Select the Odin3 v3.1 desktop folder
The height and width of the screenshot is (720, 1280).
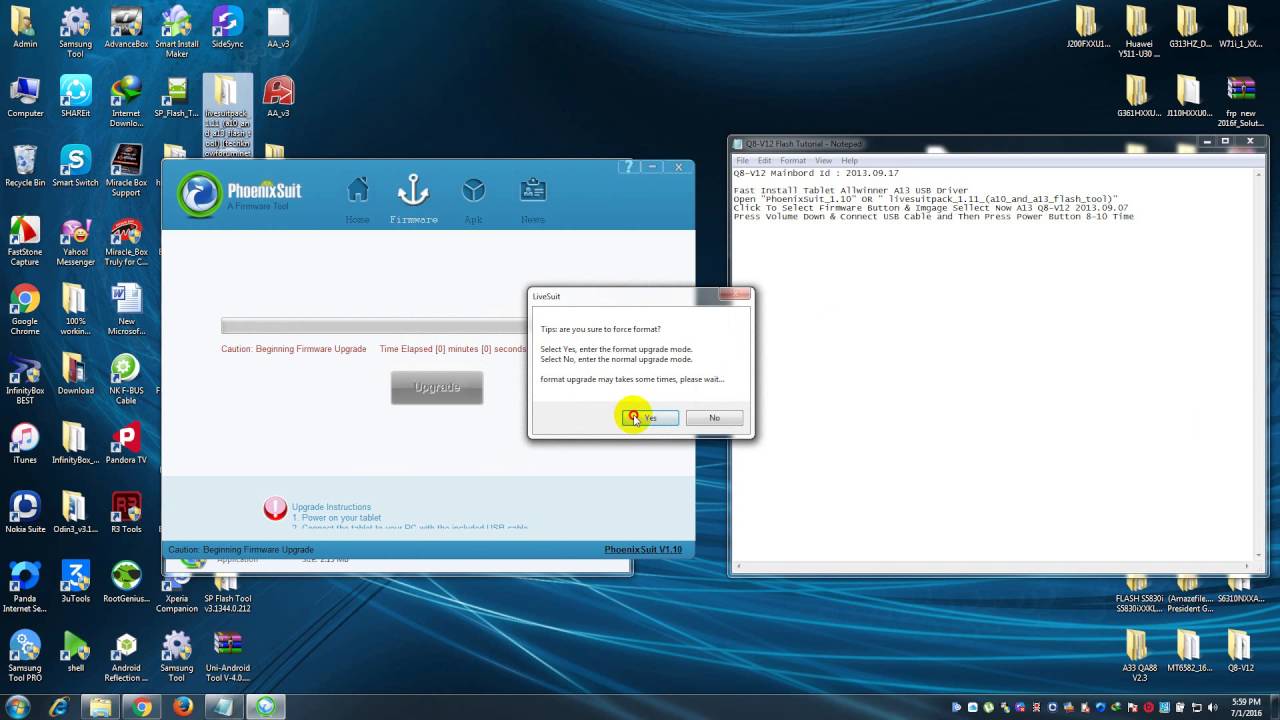tap(75, 511)
